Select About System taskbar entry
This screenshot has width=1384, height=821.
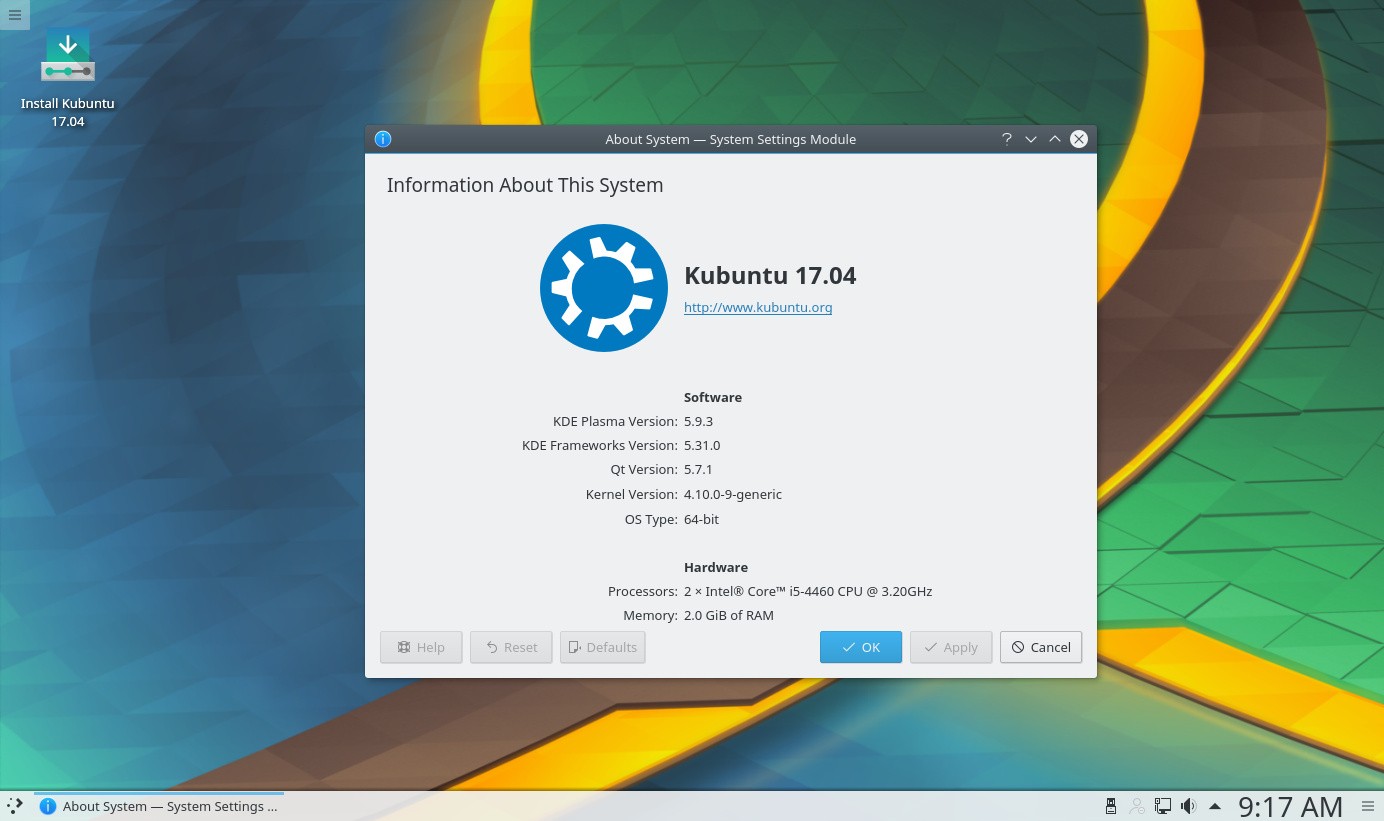159,806
